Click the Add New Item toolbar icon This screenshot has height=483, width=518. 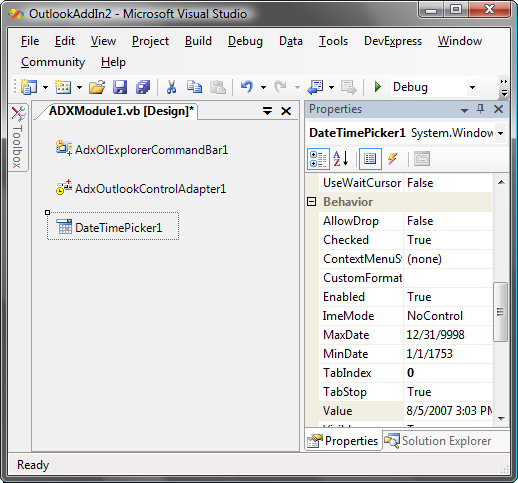[x=63, y=87]
